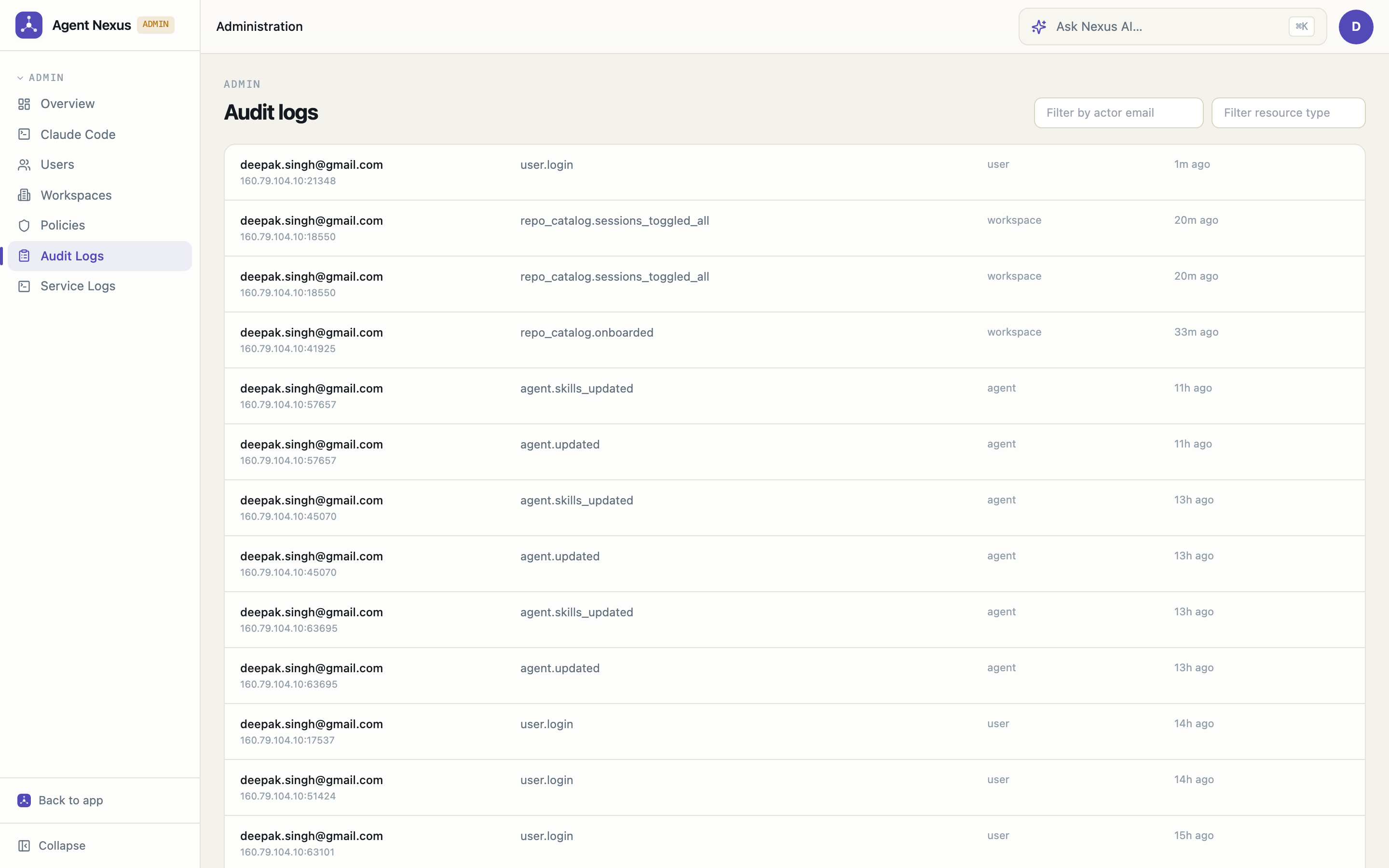Image resolution: width=1389 pixels, height=868 pixels.
Task: Click IP address 160.79.104.10:21348
Action: point(287,181)
